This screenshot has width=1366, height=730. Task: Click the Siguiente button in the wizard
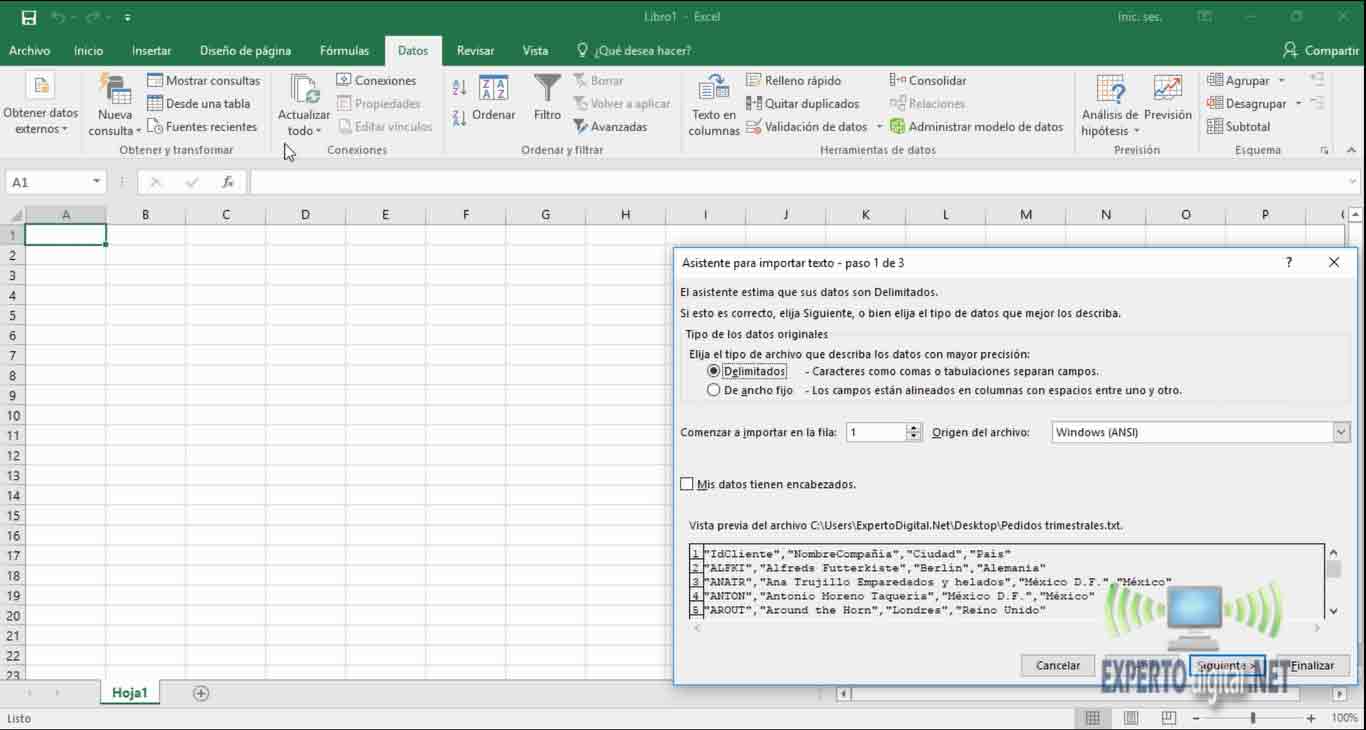[x=1226, y=665]
